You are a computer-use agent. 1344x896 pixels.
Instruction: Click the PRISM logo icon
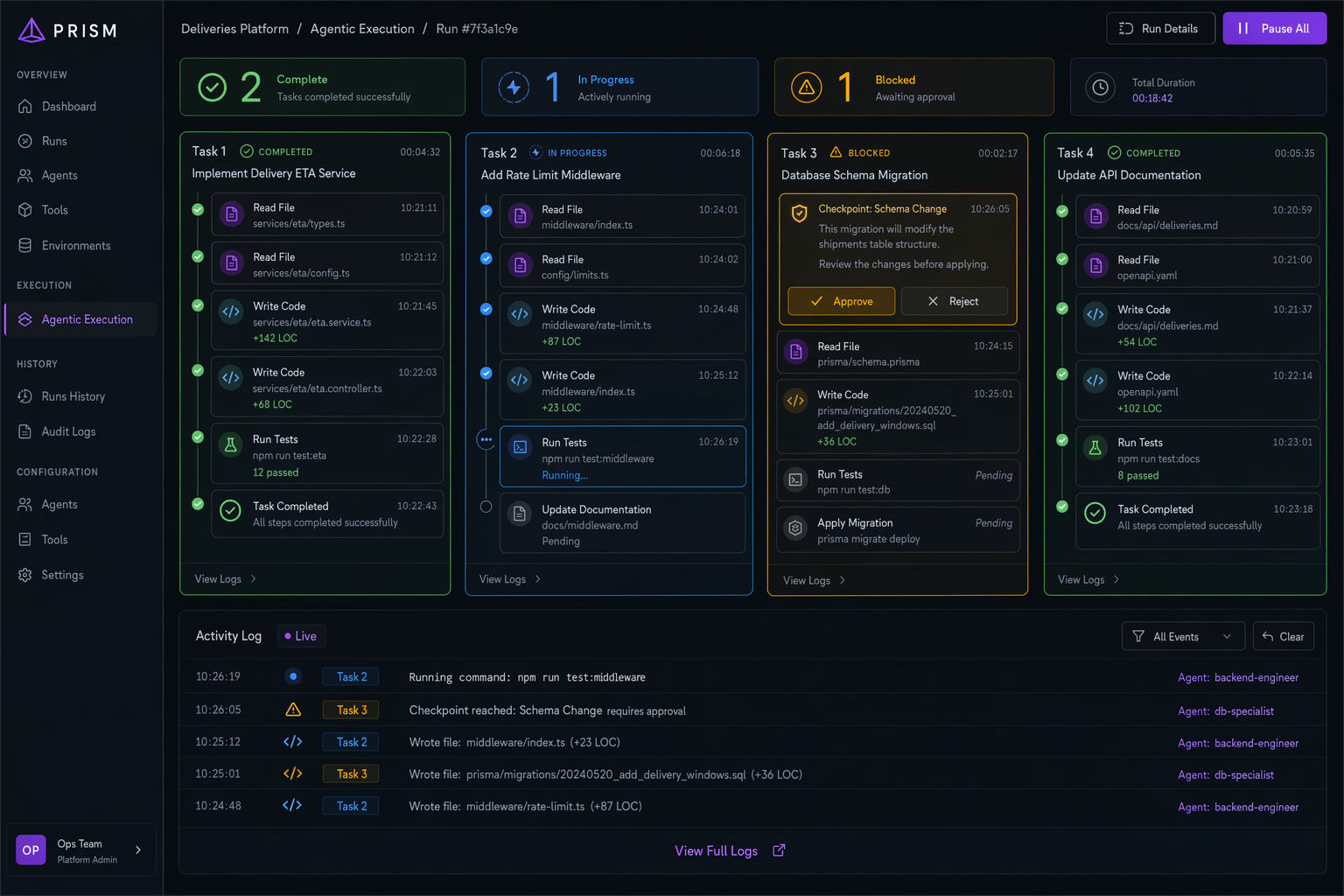coord(31,31)
